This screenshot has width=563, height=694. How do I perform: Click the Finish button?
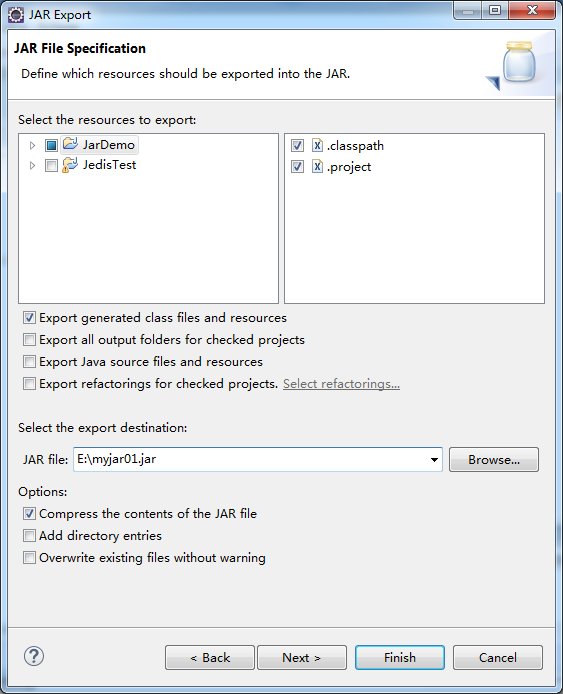[x=400, y=657]
